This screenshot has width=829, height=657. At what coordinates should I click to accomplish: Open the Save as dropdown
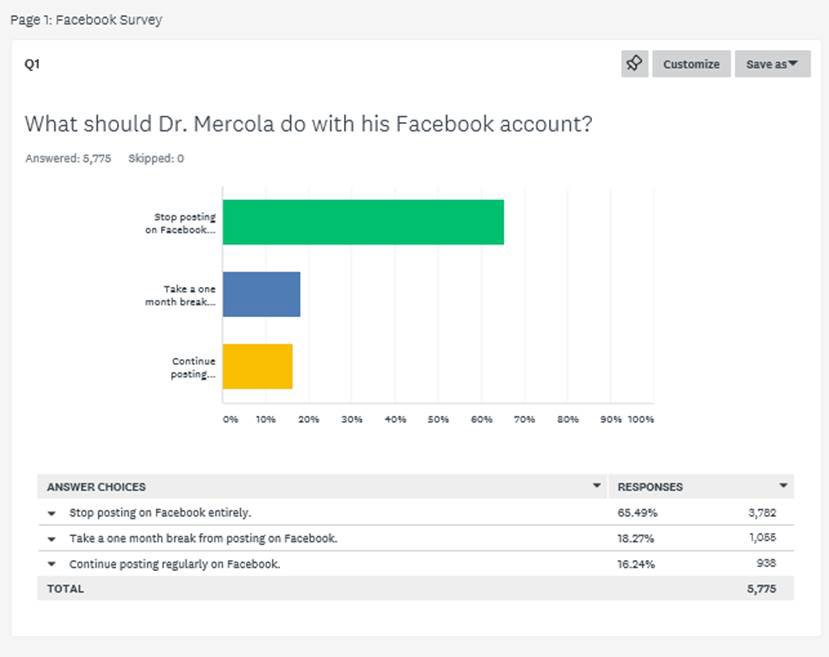[x=773, y=64]
